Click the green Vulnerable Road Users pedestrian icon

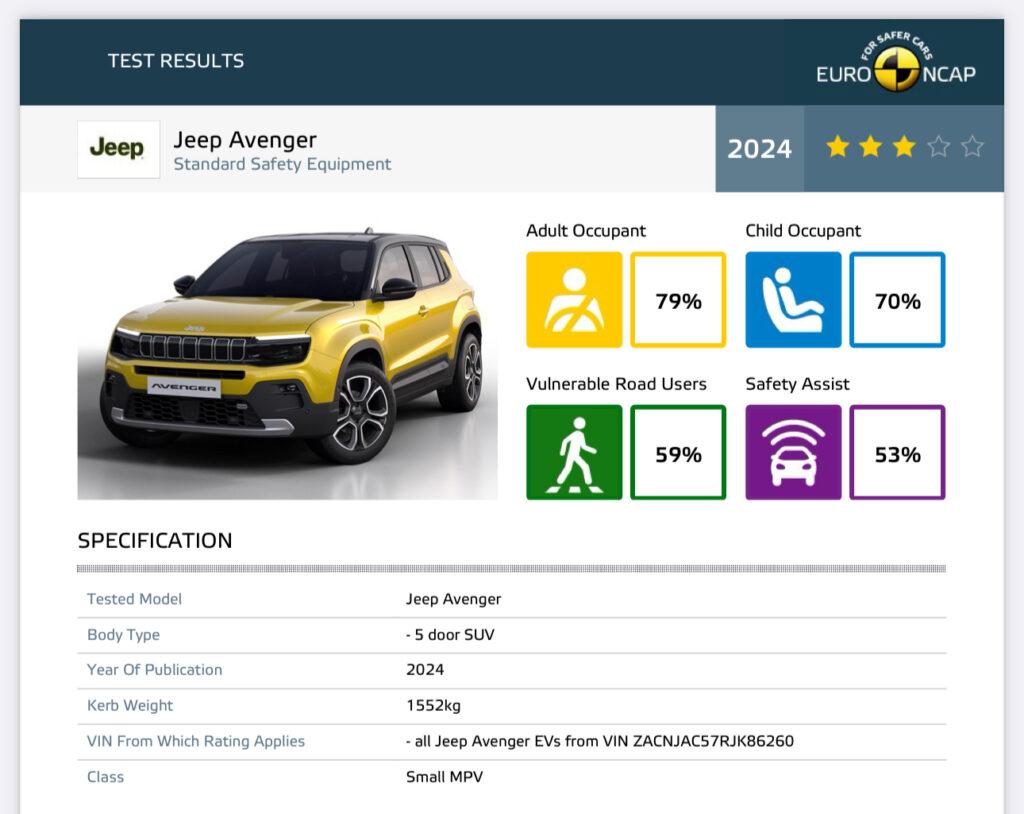point(574,453)
